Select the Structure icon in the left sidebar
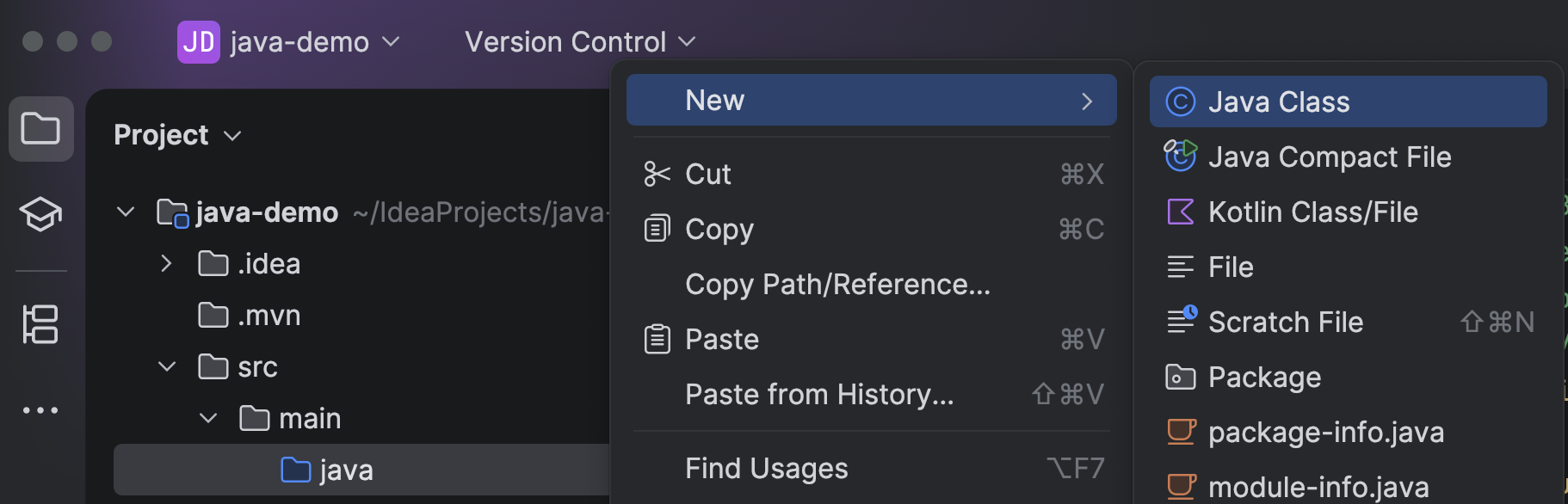1568x504 pixels. 40,324
